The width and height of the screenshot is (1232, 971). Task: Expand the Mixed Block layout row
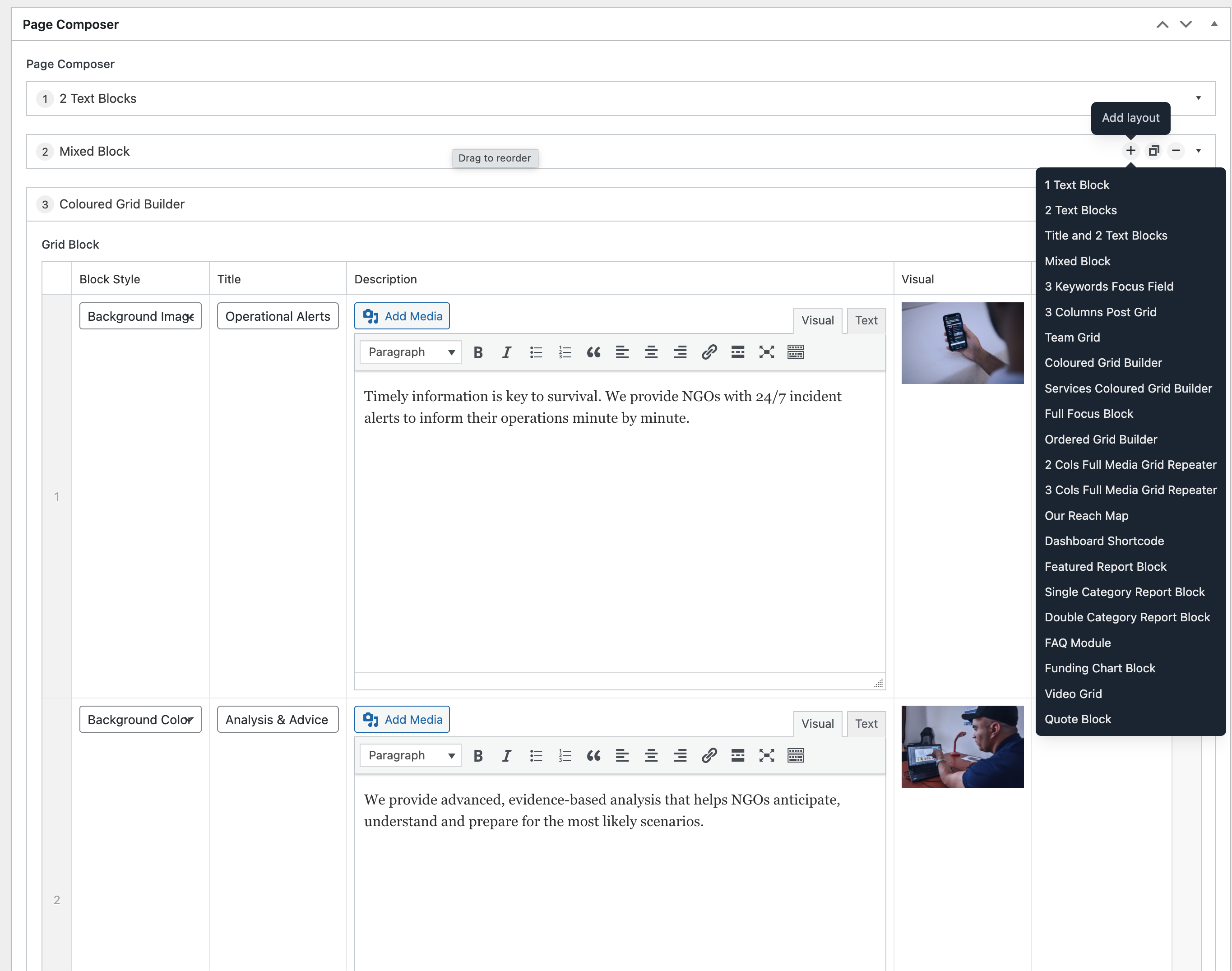point(1198,151)
